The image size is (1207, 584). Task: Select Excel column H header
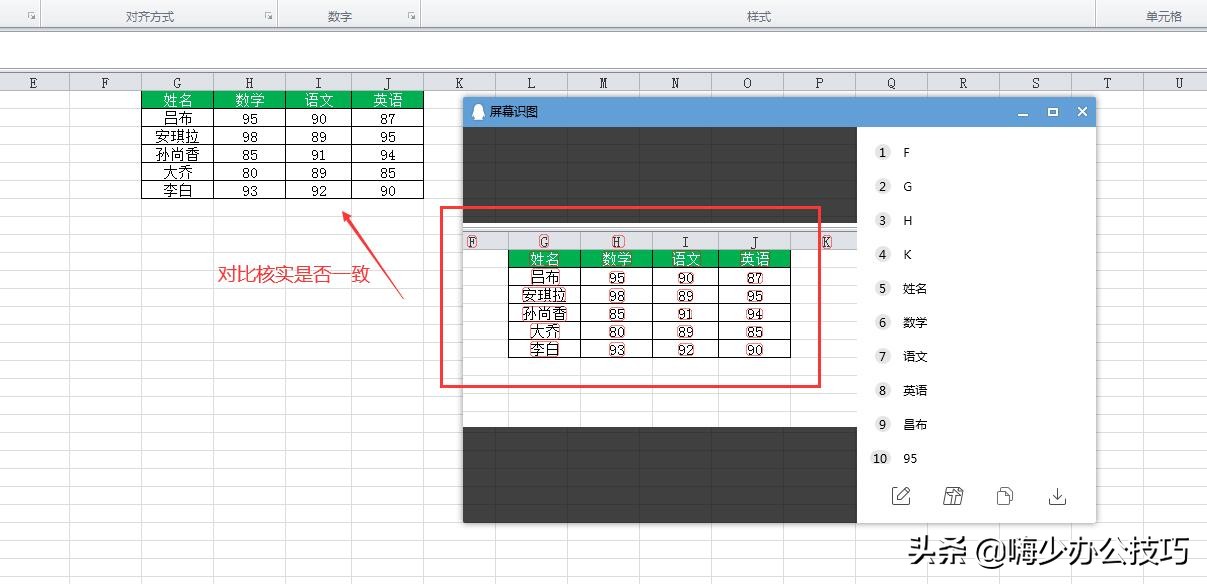(x=249, y=83)
